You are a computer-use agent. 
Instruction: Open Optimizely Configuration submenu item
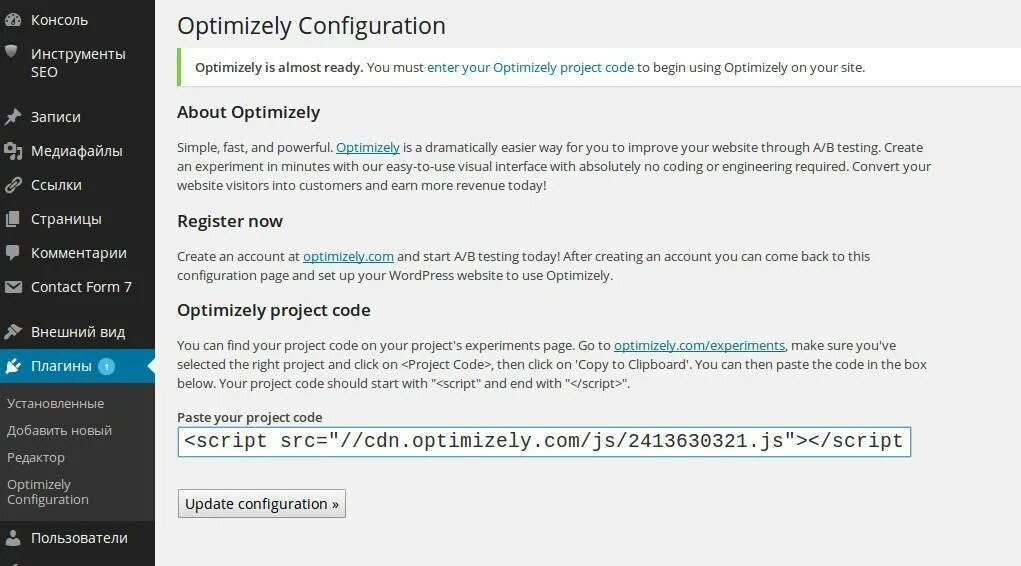pos(48,492)
